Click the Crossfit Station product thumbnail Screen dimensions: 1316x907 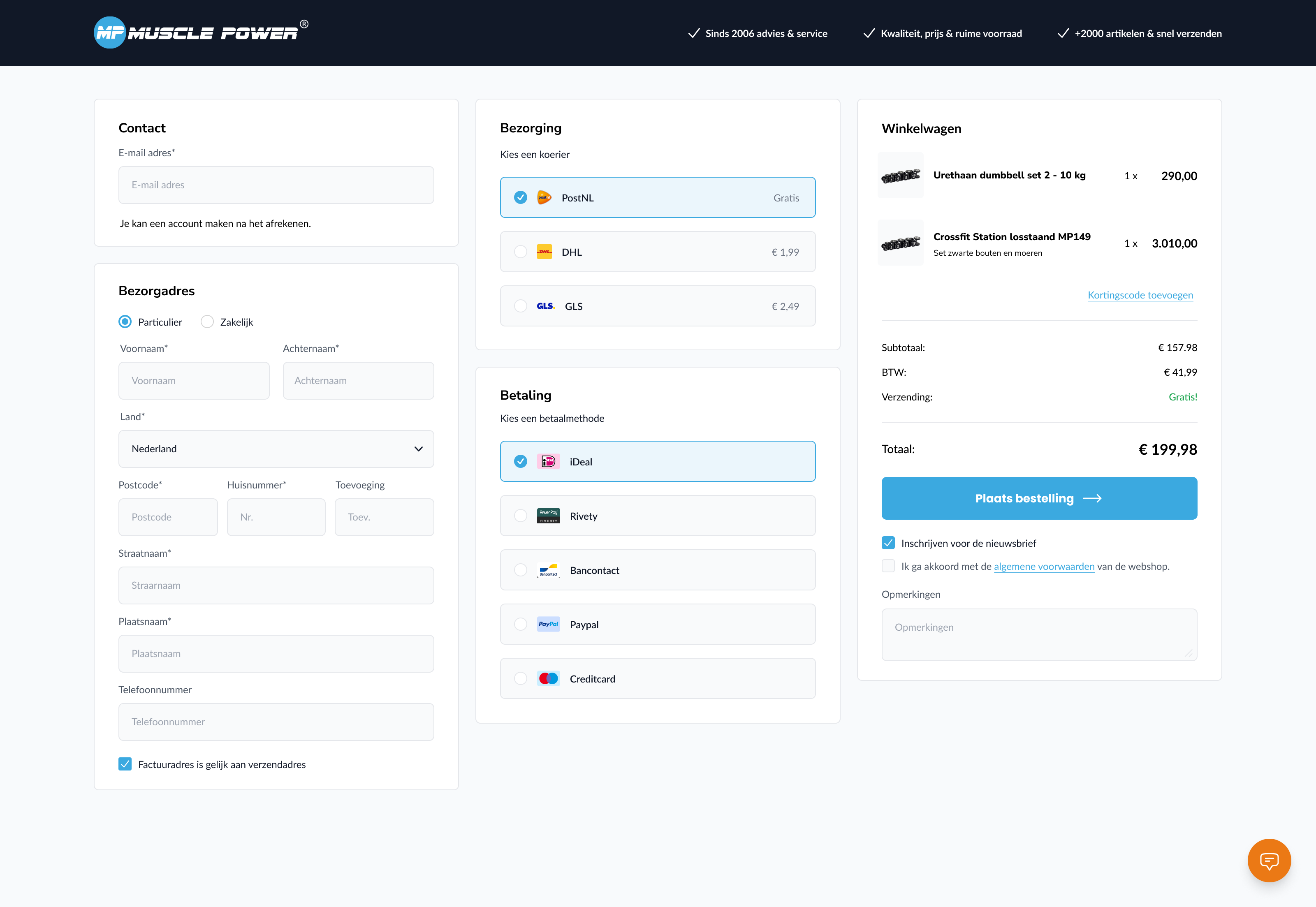pyautogui.click(x=901, y=243)
